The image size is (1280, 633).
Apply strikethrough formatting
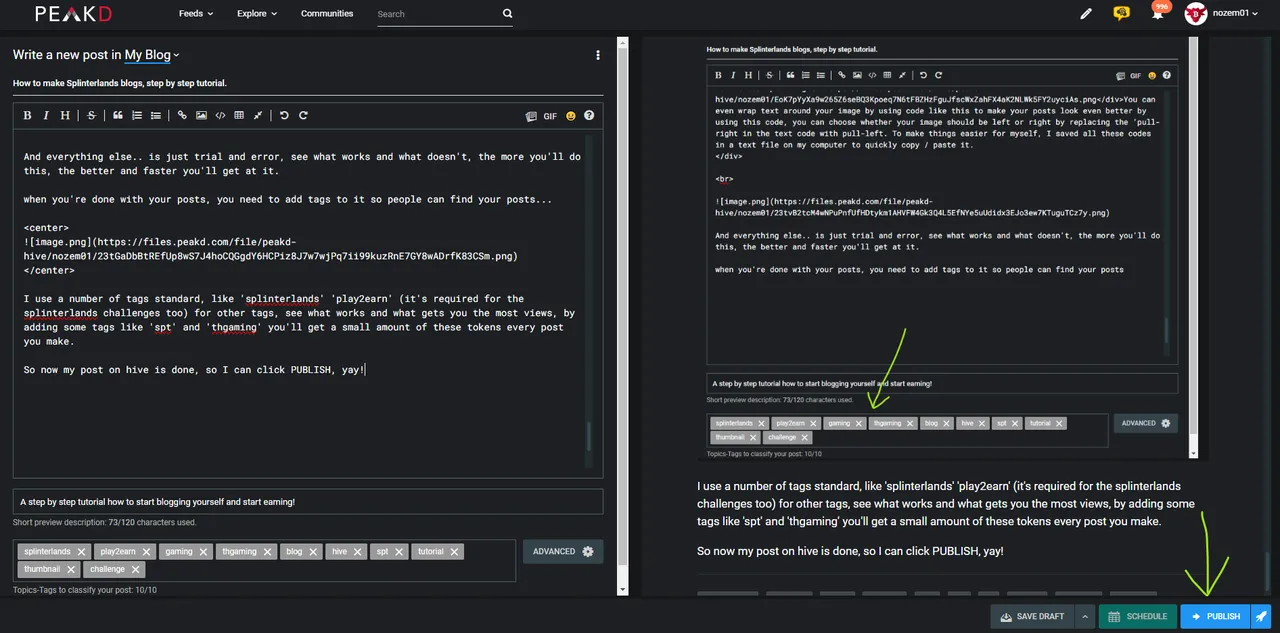(x=91, y=116)
